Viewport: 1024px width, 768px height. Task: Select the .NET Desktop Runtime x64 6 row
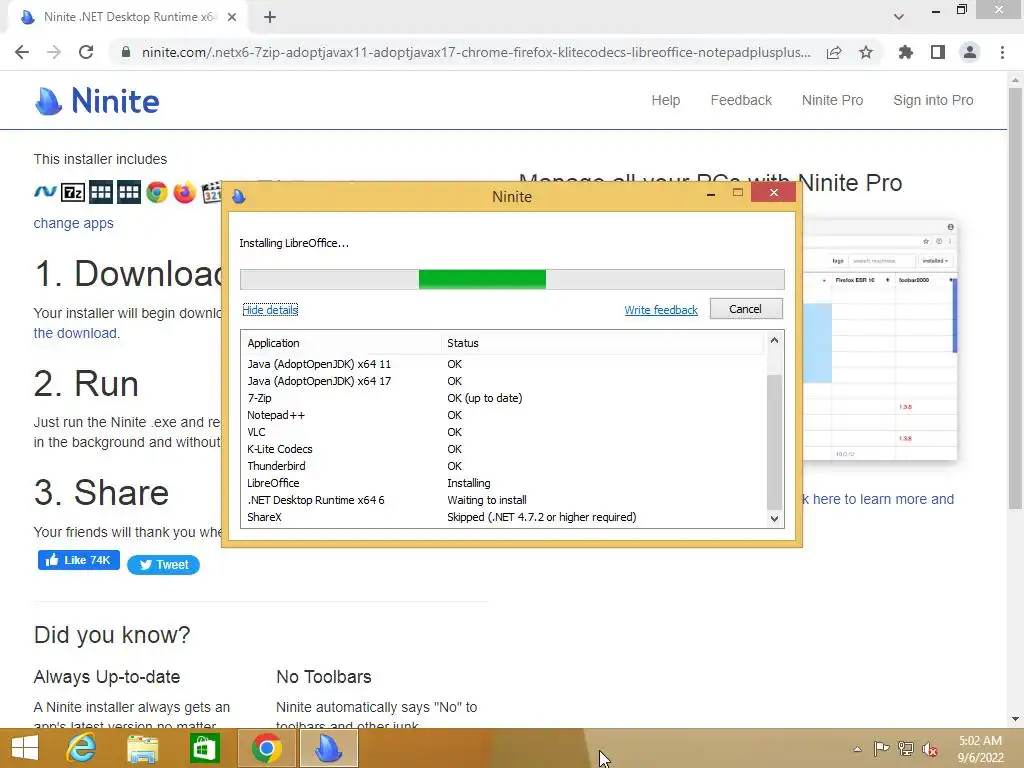pyautogui.click(x=503, y=500)
